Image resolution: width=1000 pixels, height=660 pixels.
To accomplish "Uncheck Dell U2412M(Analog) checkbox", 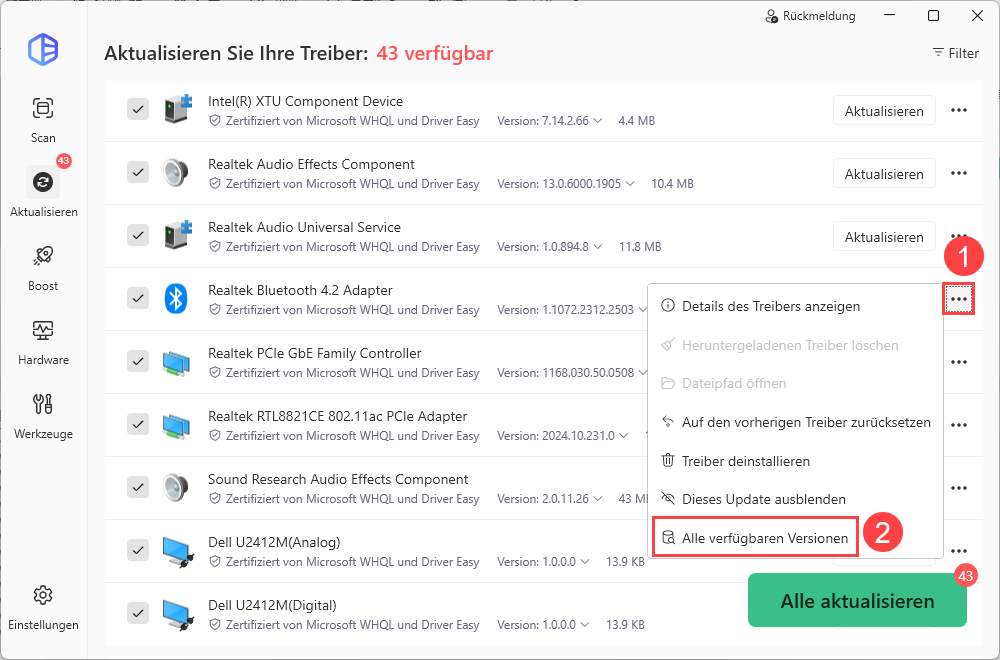I will (138, 551).
